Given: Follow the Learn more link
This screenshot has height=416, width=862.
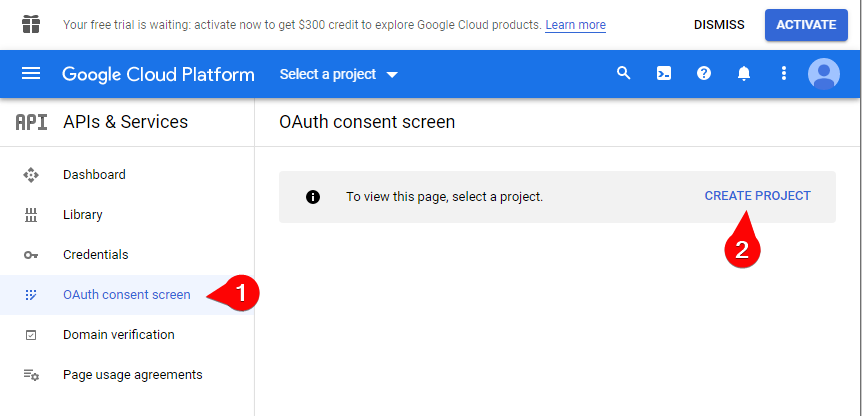Looking at the screenshot, I should click(575, 25).
